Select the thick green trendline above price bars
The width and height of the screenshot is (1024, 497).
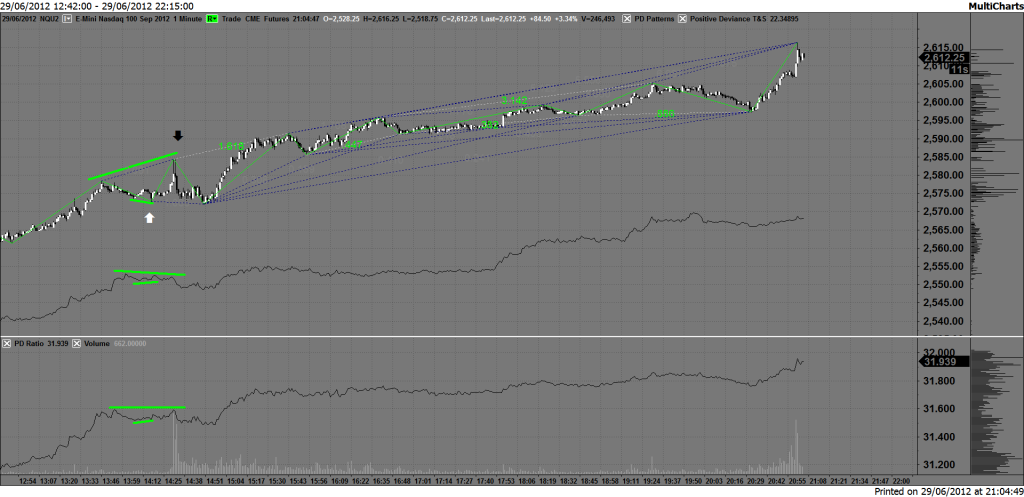click(x=132, y=166)
